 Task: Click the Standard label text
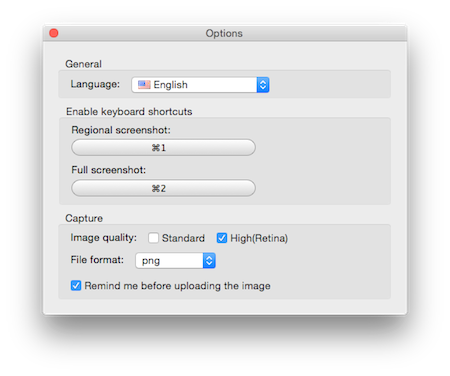coord(183,238)
